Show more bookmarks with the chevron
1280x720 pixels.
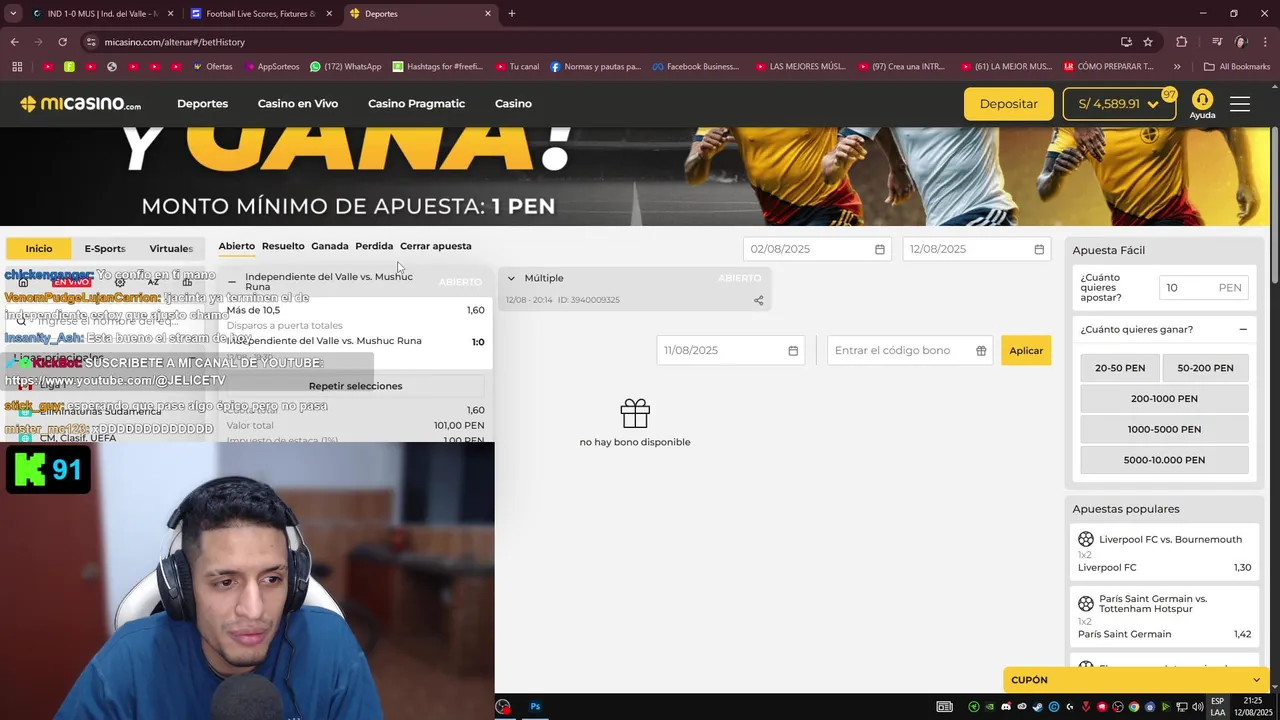point(1177,67)
